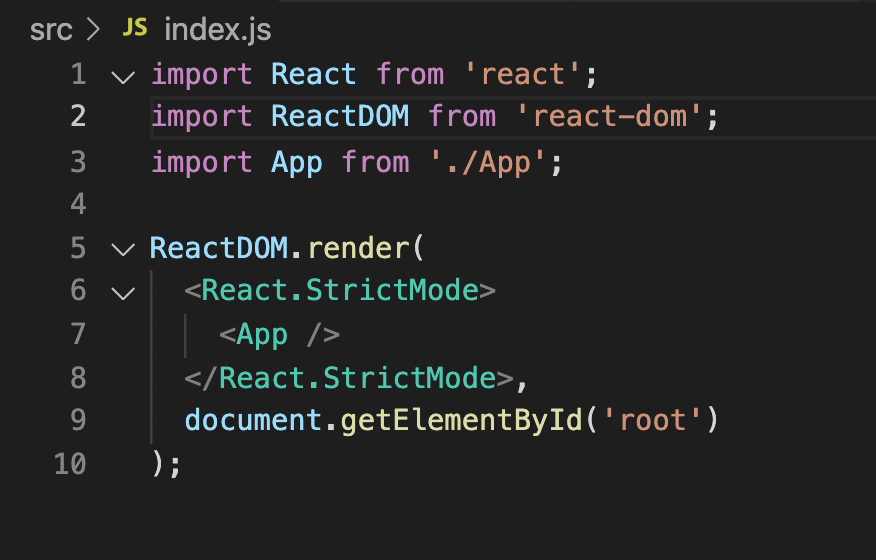
Task: Click 'import' keyword on line 1
Action: pos(202,75)
